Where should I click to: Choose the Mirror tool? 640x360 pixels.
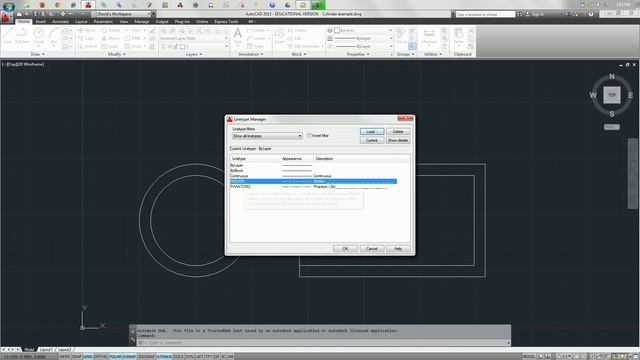click(x=111, y=38)
